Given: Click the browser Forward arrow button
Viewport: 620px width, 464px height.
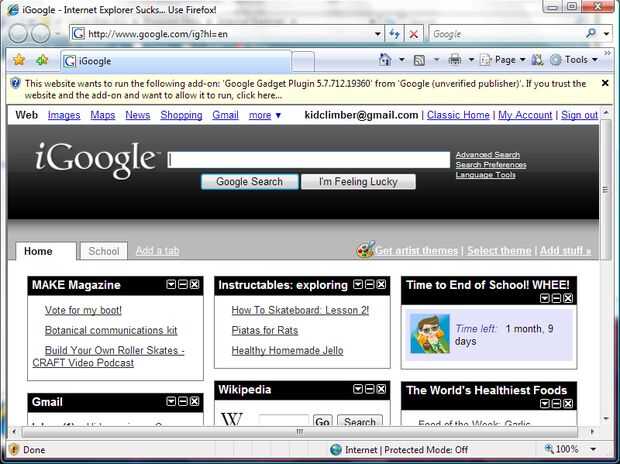Looking at the screenshot, I should point(40,34).
